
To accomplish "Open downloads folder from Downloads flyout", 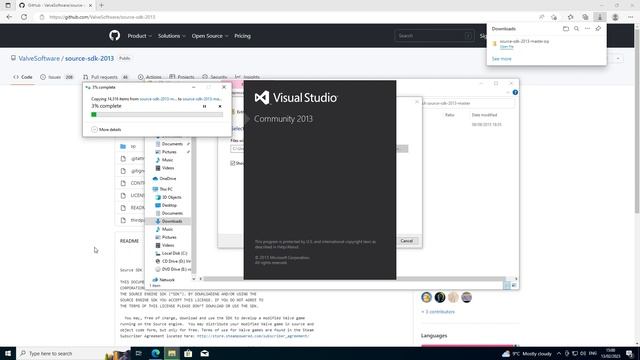I will tap(566, 29).
